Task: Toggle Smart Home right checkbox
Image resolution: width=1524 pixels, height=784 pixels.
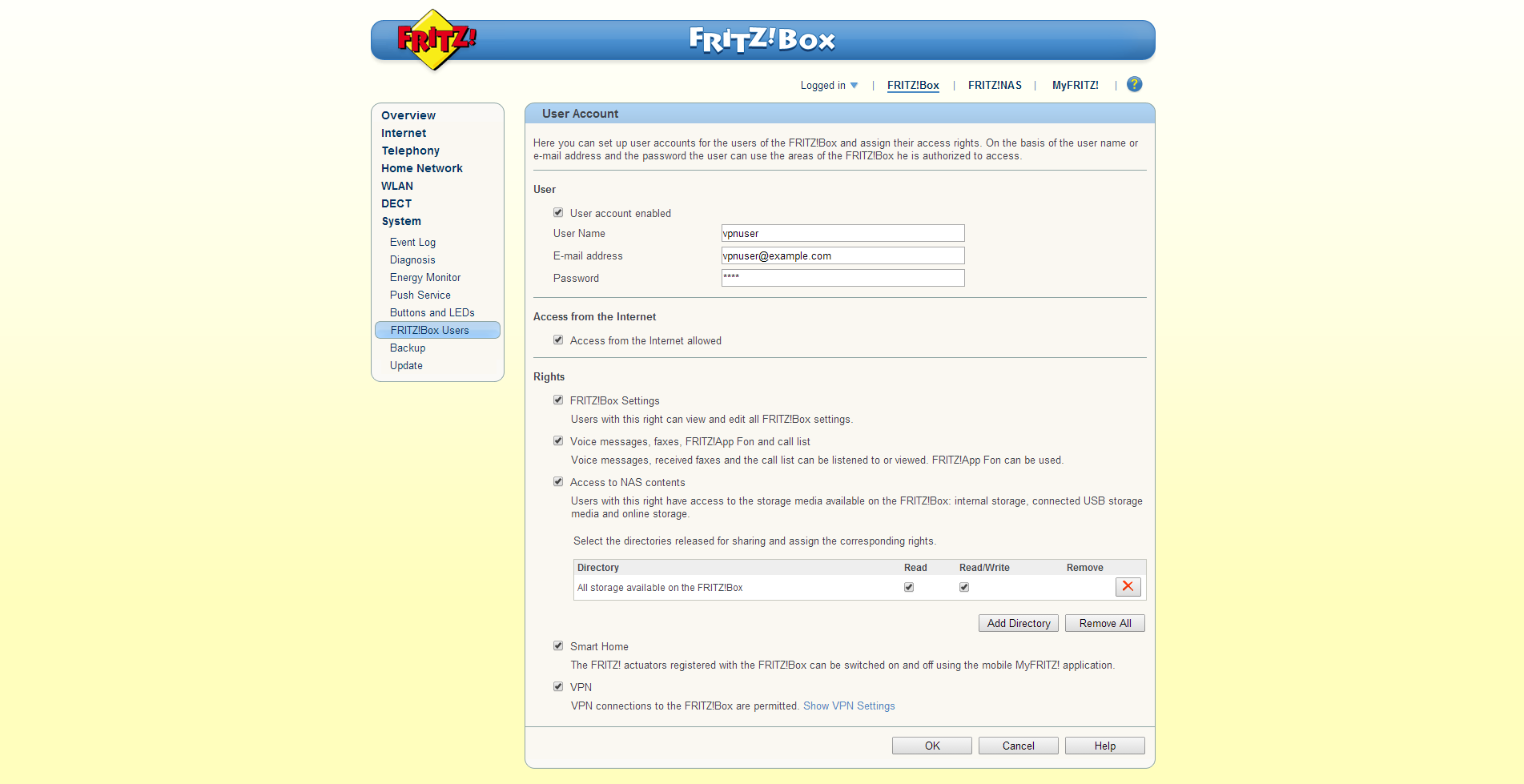Action: [x=558, y=646]
